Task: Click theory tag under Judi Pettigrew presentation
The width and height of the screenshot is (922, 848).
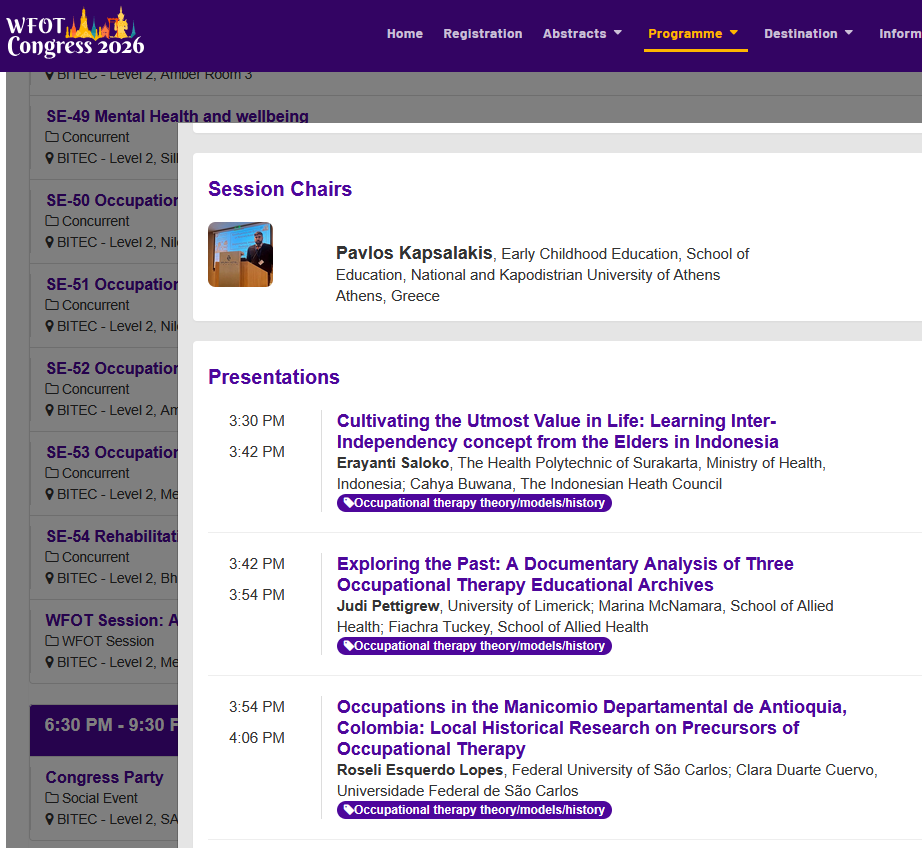Action: tap(475, 646)
